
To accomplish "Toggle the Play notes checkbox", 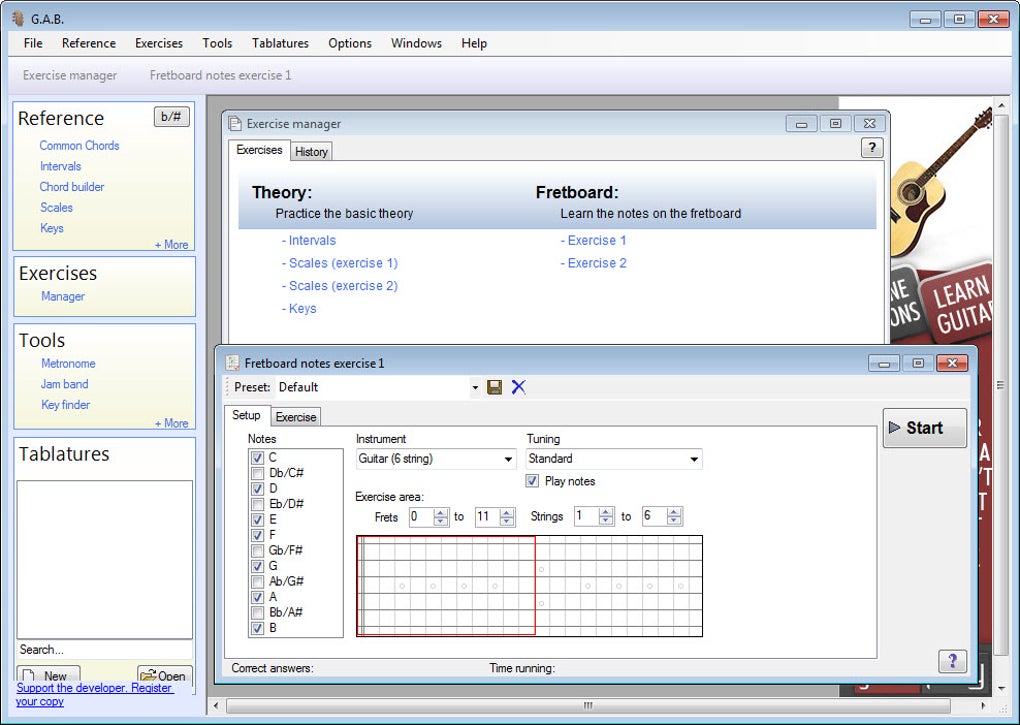I will click(x=532, y=481).
